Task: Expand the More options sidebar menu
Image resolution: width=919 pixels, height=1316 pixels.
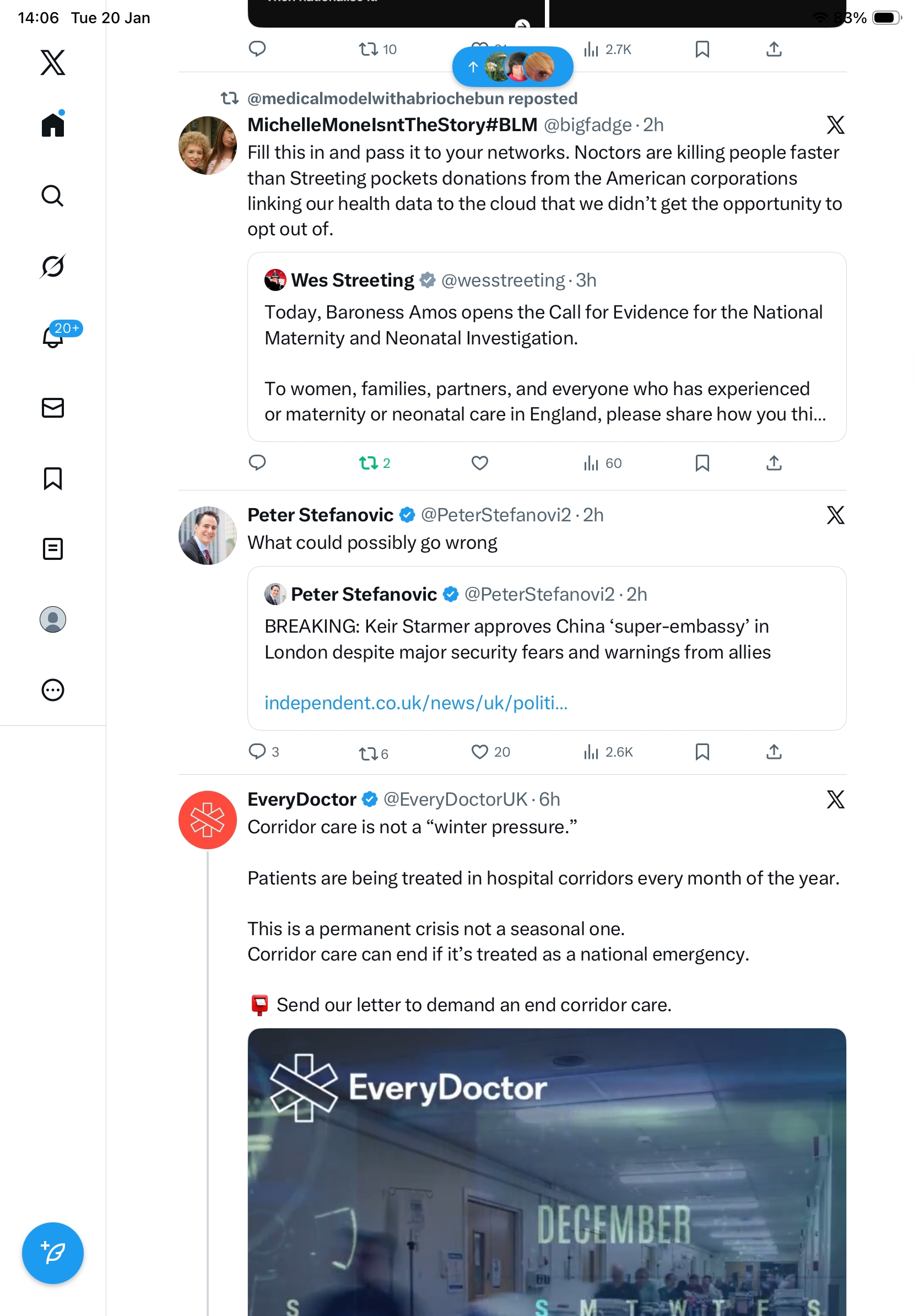Action: point(53,690)
